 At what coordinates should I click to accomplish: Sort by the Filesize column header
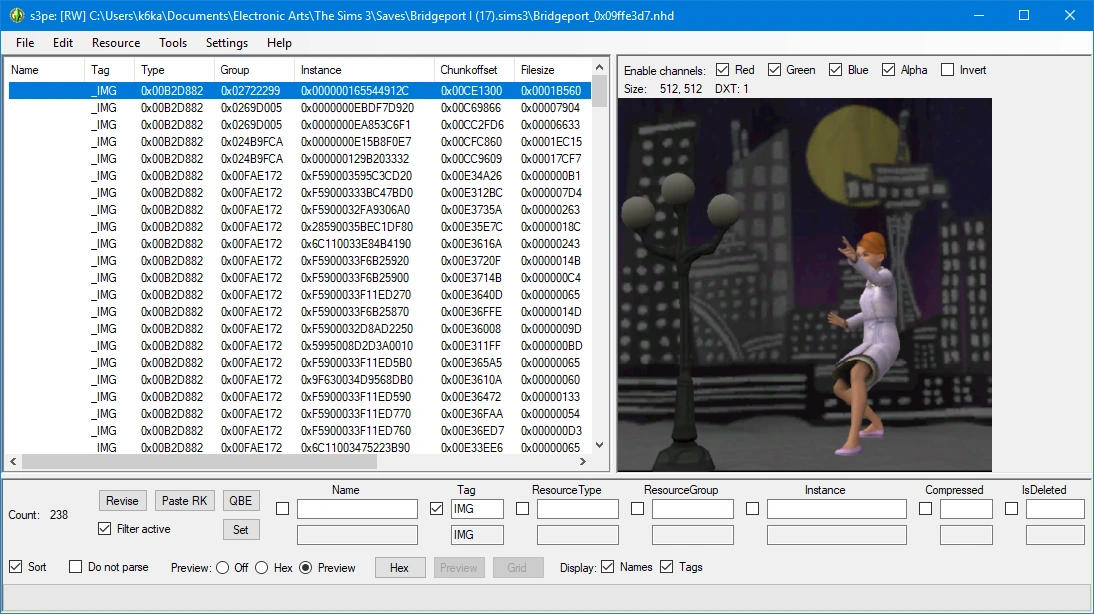coord(553,70)
